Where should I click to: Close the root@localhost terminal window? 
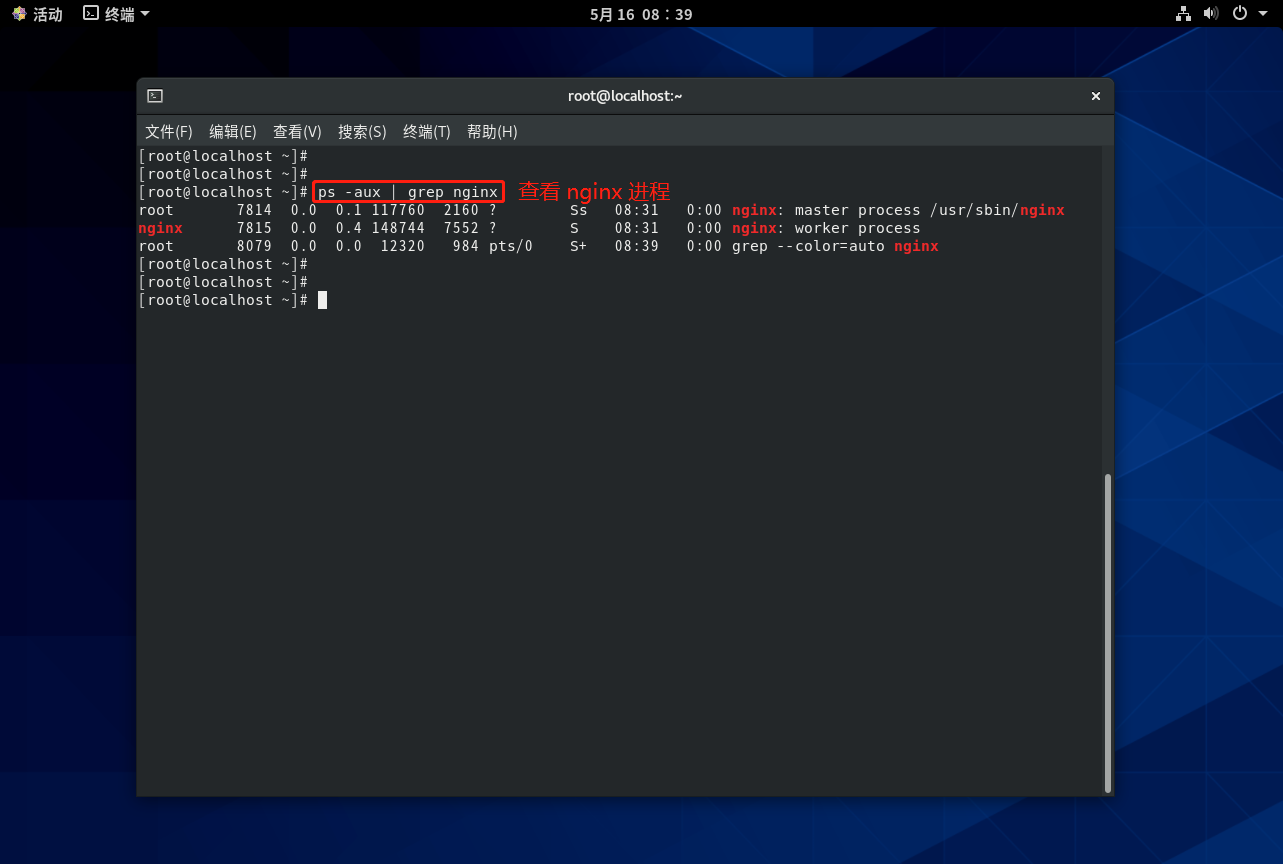[x=1095, y=96]
